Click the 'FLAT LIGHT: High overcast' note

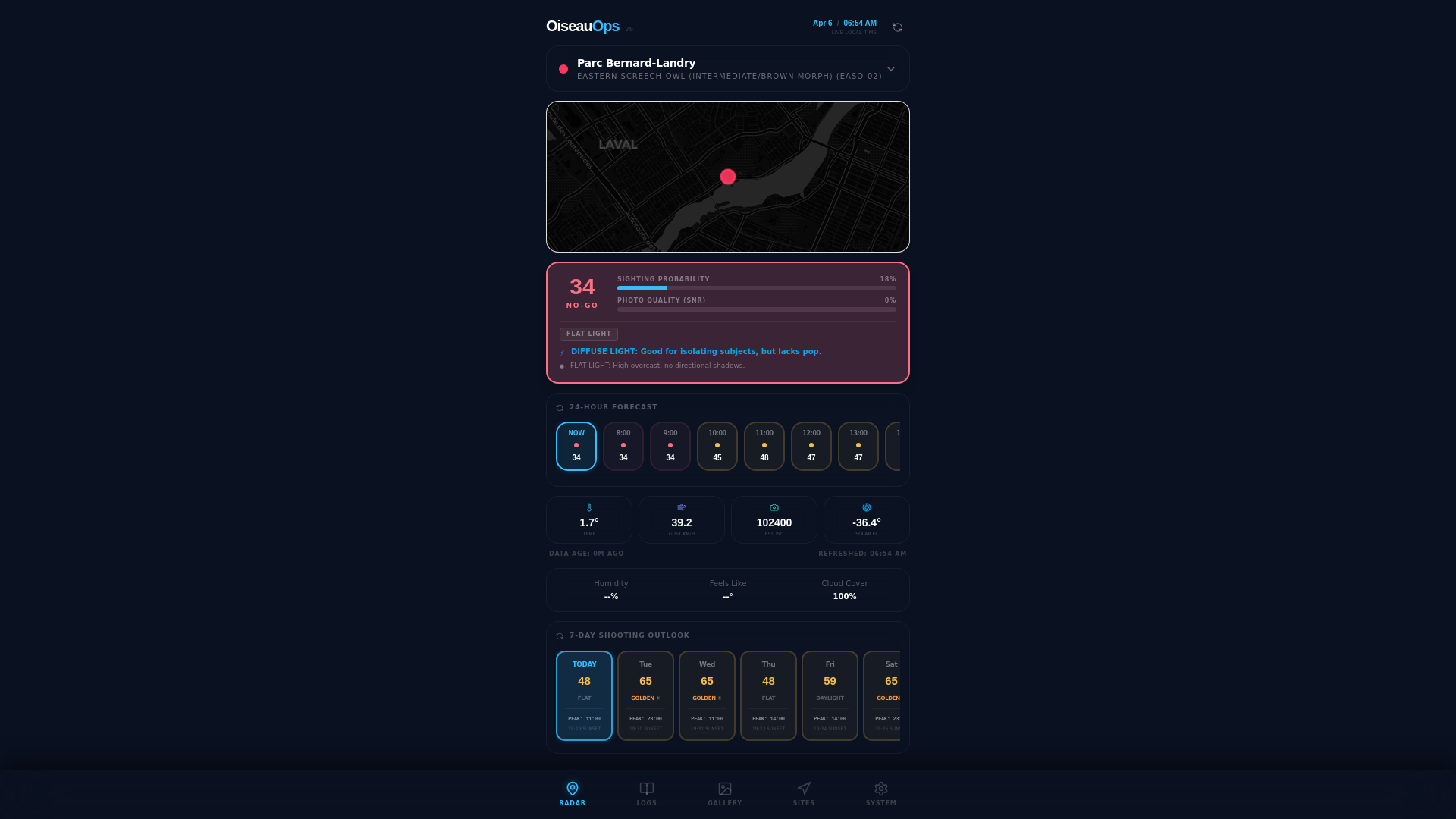pyautogui.click(x=657, y=366)
